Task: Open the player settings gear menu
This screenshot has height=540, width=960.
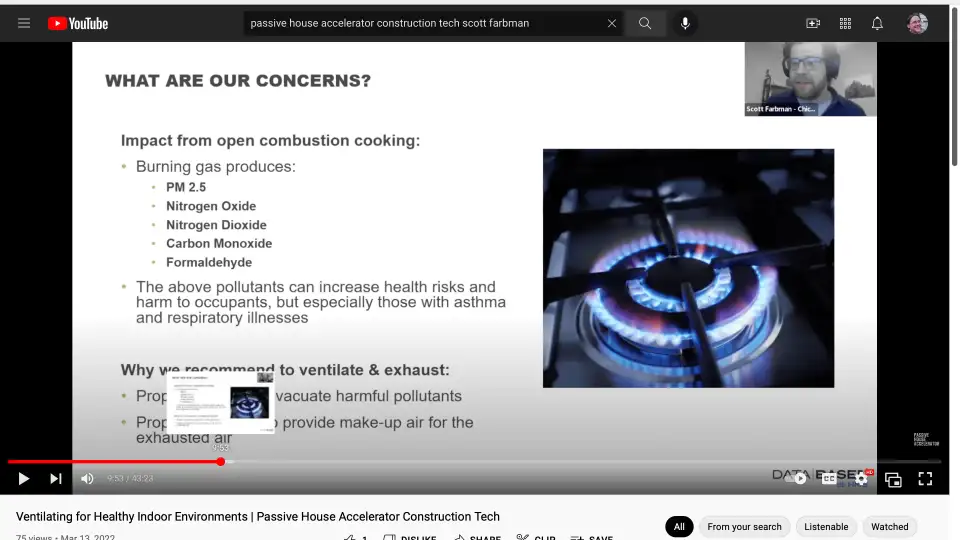Action: point(861,479)
